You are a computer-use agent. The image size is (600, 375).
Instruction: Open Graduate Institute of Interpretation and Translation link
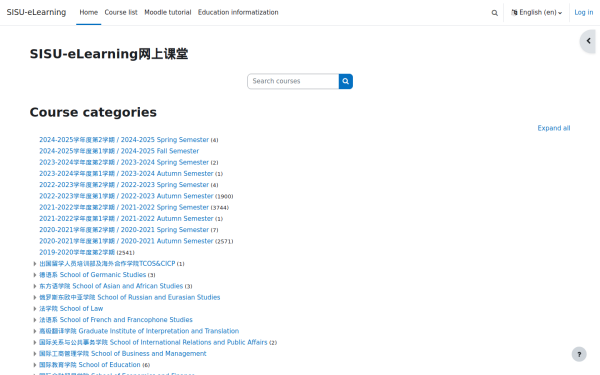point(139,331)
